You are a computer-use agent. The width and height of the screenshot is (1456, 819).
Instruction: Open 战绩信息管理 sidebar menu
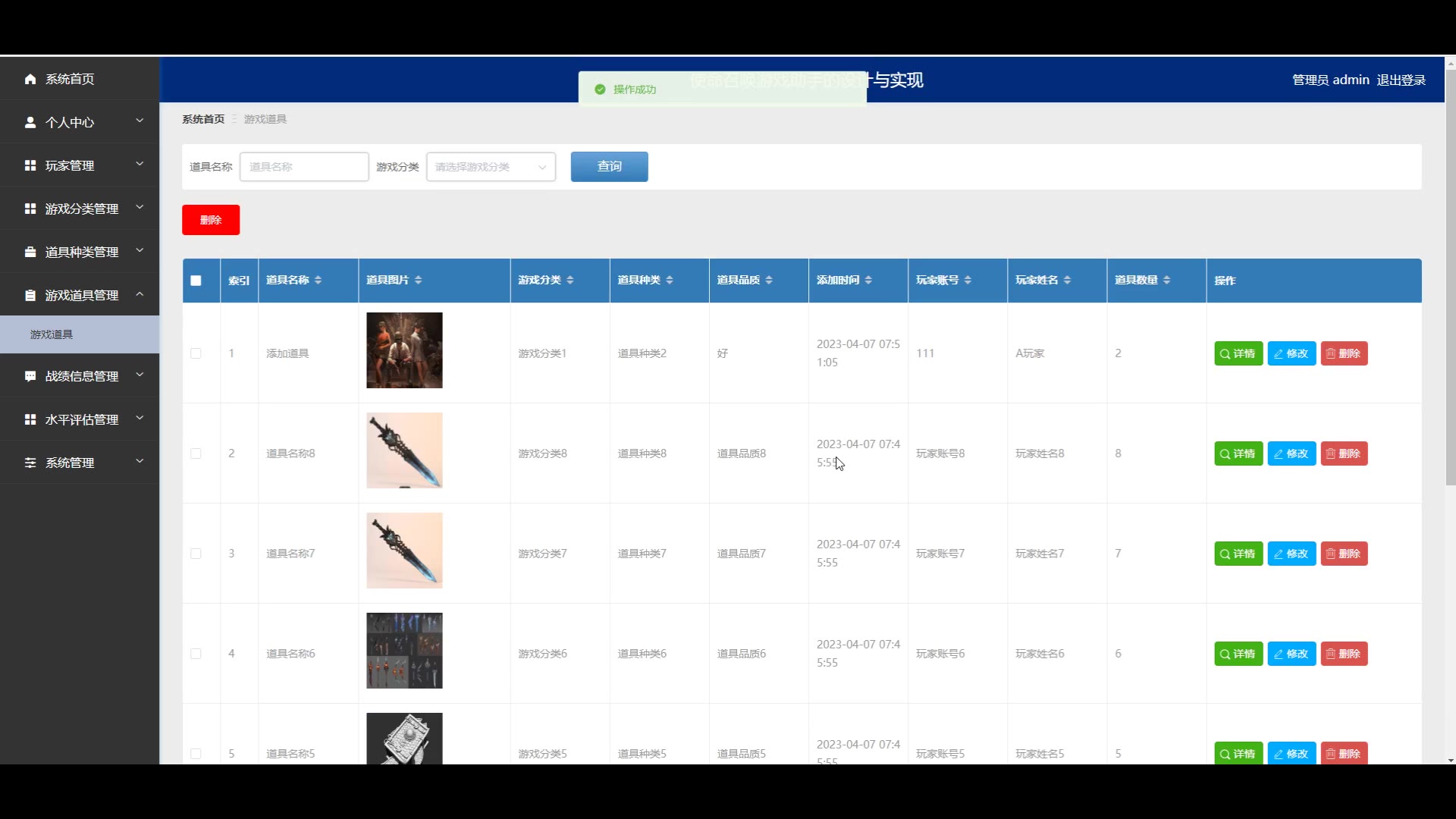80,376
